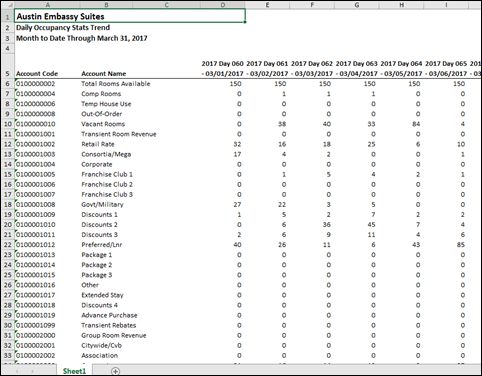
Task: Select column H header
Action: pyautogui.click(x=401, y=5)
